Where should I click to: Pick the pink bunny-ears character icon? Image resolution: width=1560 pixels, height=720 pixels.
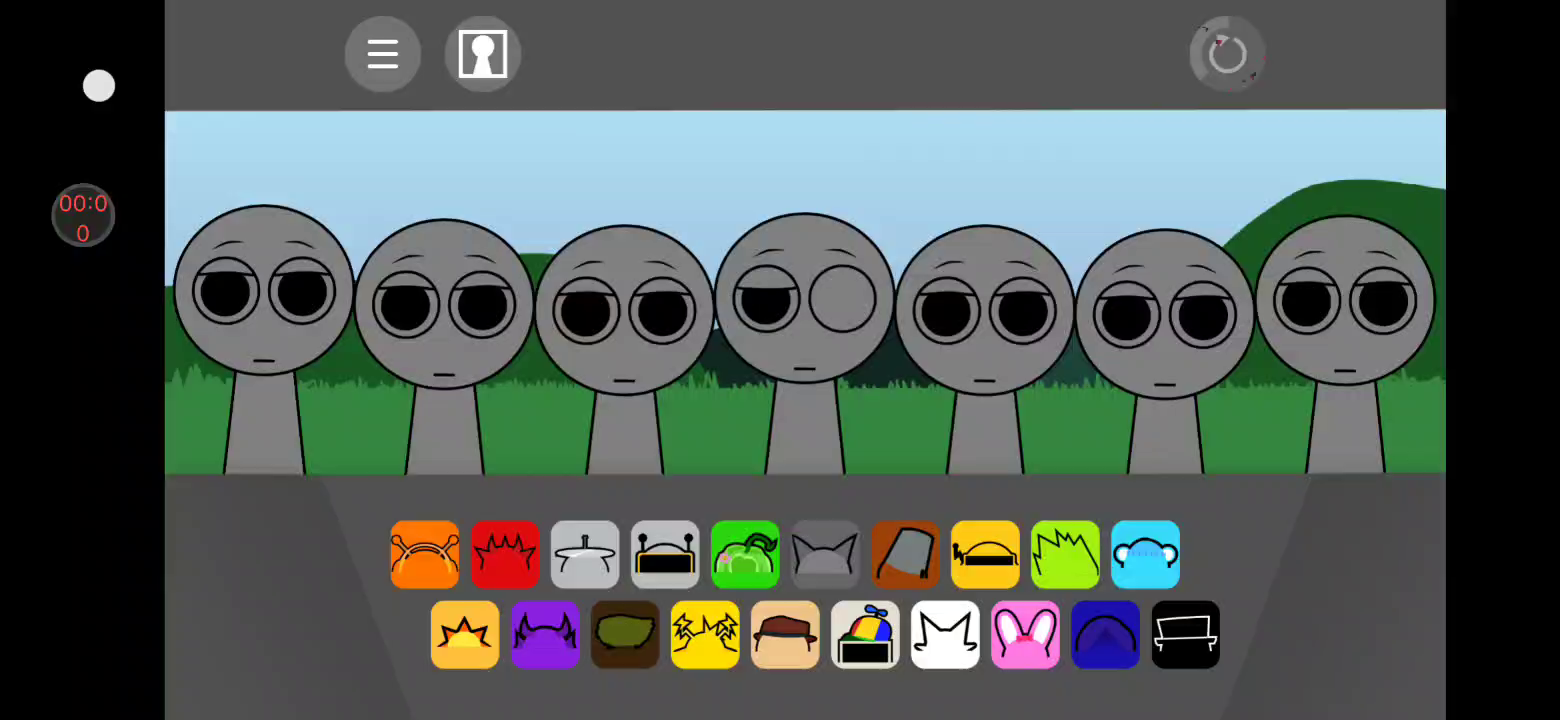1025,635
